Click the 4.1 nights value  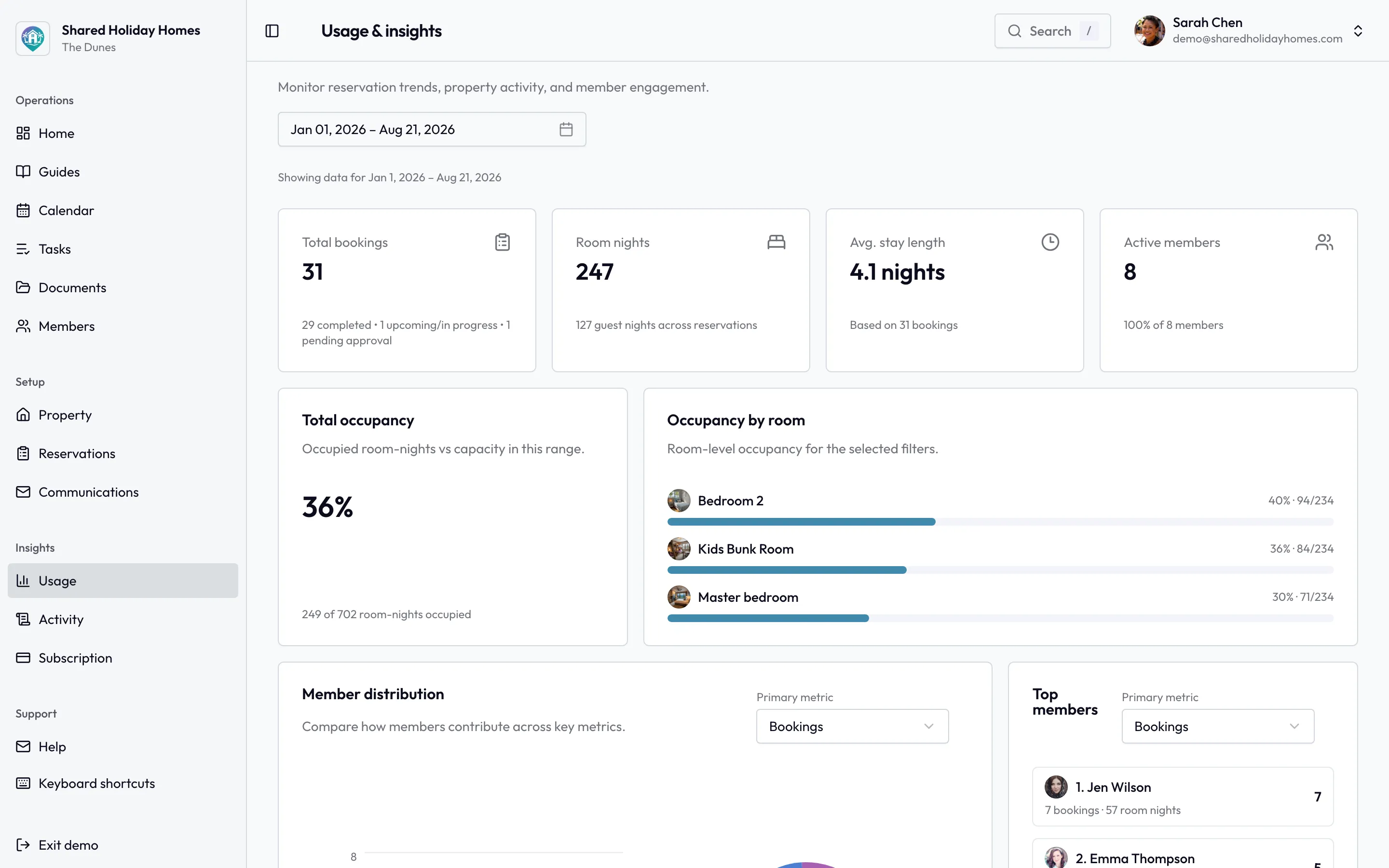pyautogui.click(x=897, y=271)
